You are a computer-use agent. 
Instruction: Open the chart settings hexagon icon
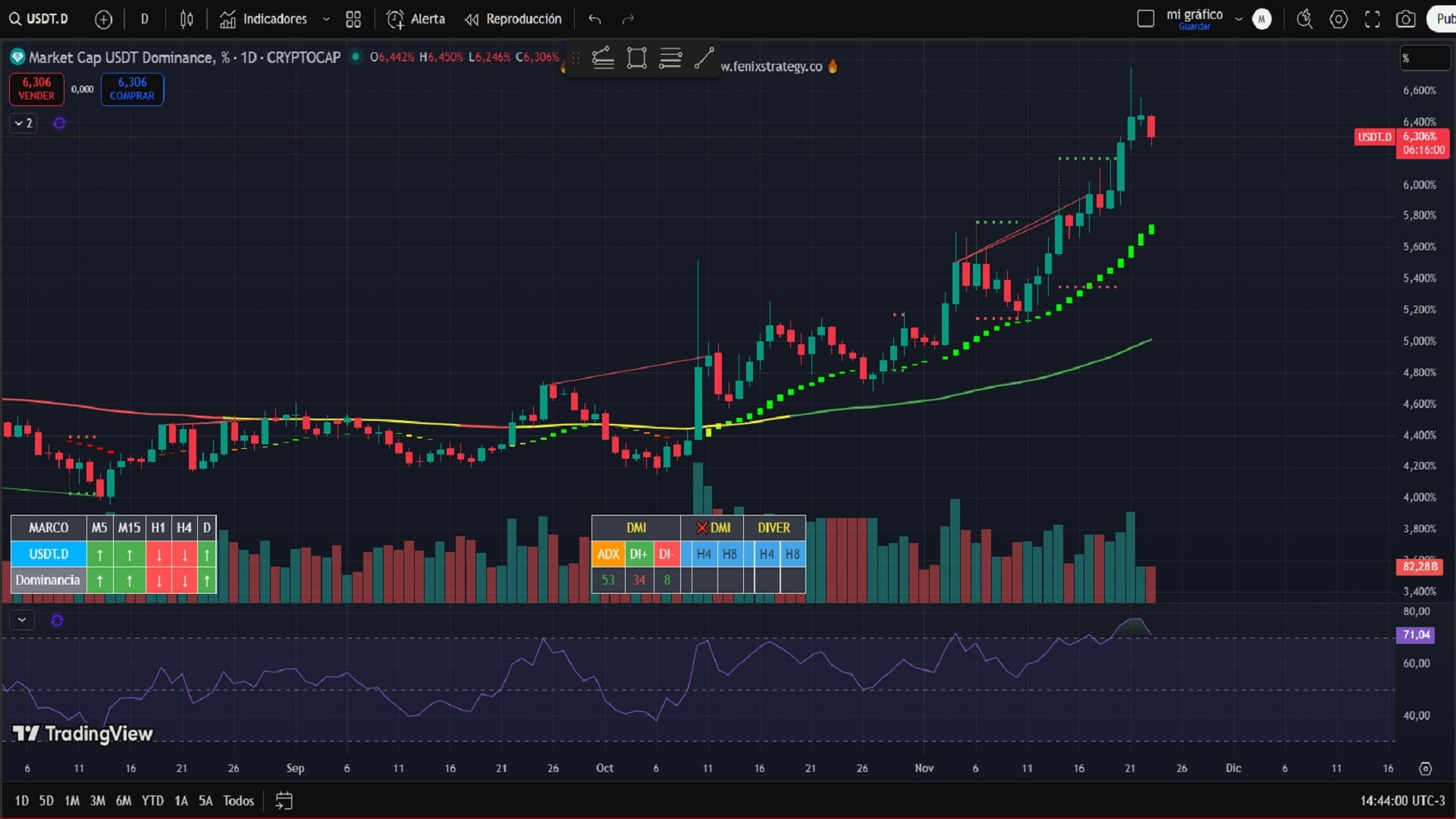(x=1338, y=20)
